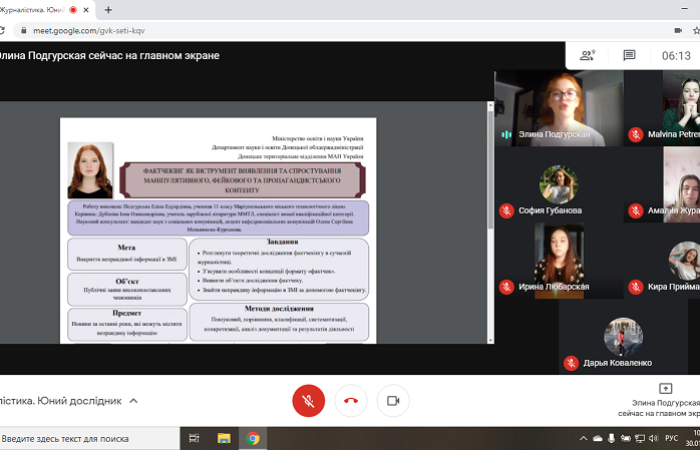Open File Explorer from the taskbar
This screenshot has width=700, height=450.
coord(224,438)
